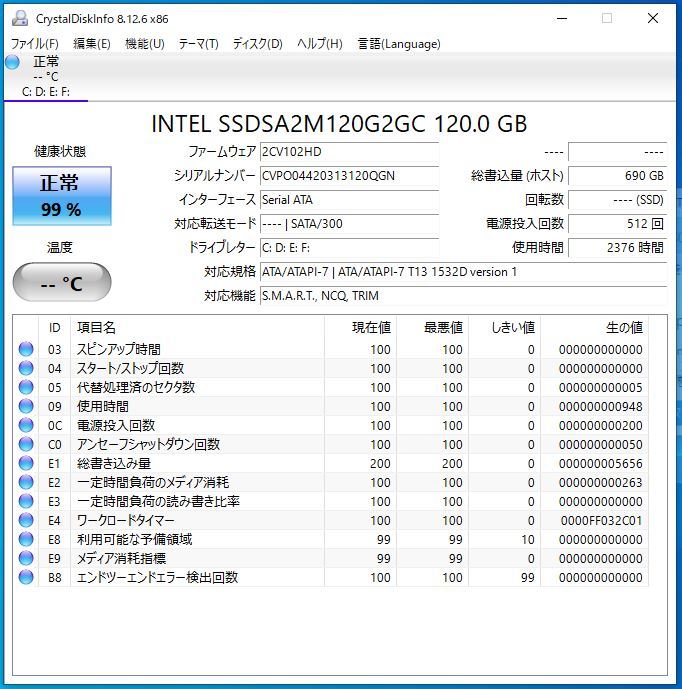Click the 対応規格 field ATA/ATAPI-7
This screenshot has height=689, width=682.
(464, 272)
